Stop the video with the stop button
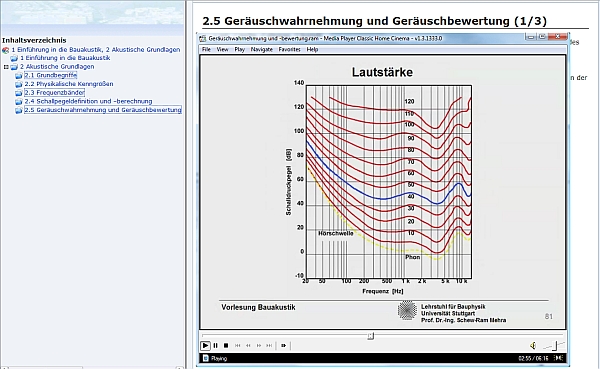Screen dimensions: 600x369 click(226, 345)
